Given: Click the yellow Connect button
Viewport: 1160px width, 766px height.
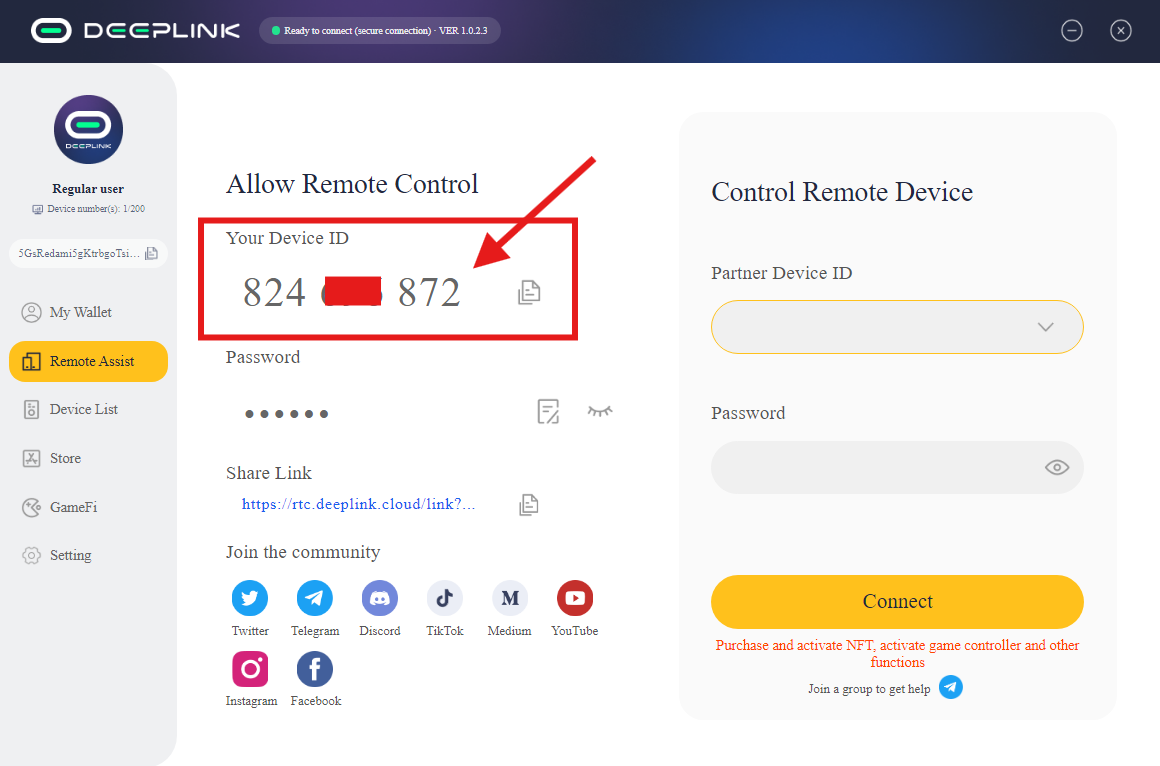Looking at the screenshot, I should pos(897,602).
